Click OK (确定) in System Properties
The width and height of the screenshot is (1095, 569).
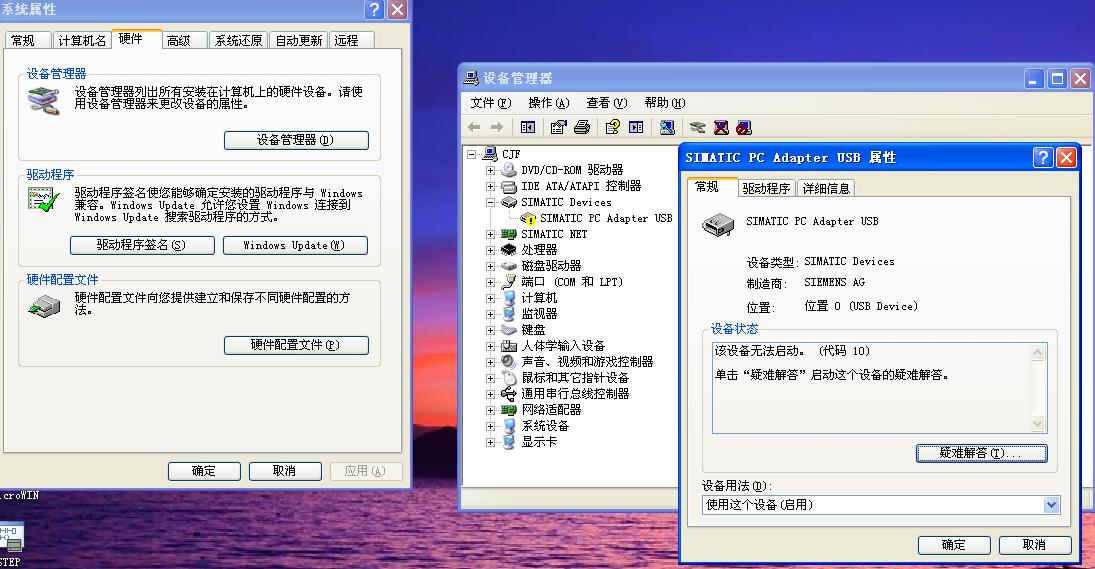pyautogui.click(x=204, y=471)
